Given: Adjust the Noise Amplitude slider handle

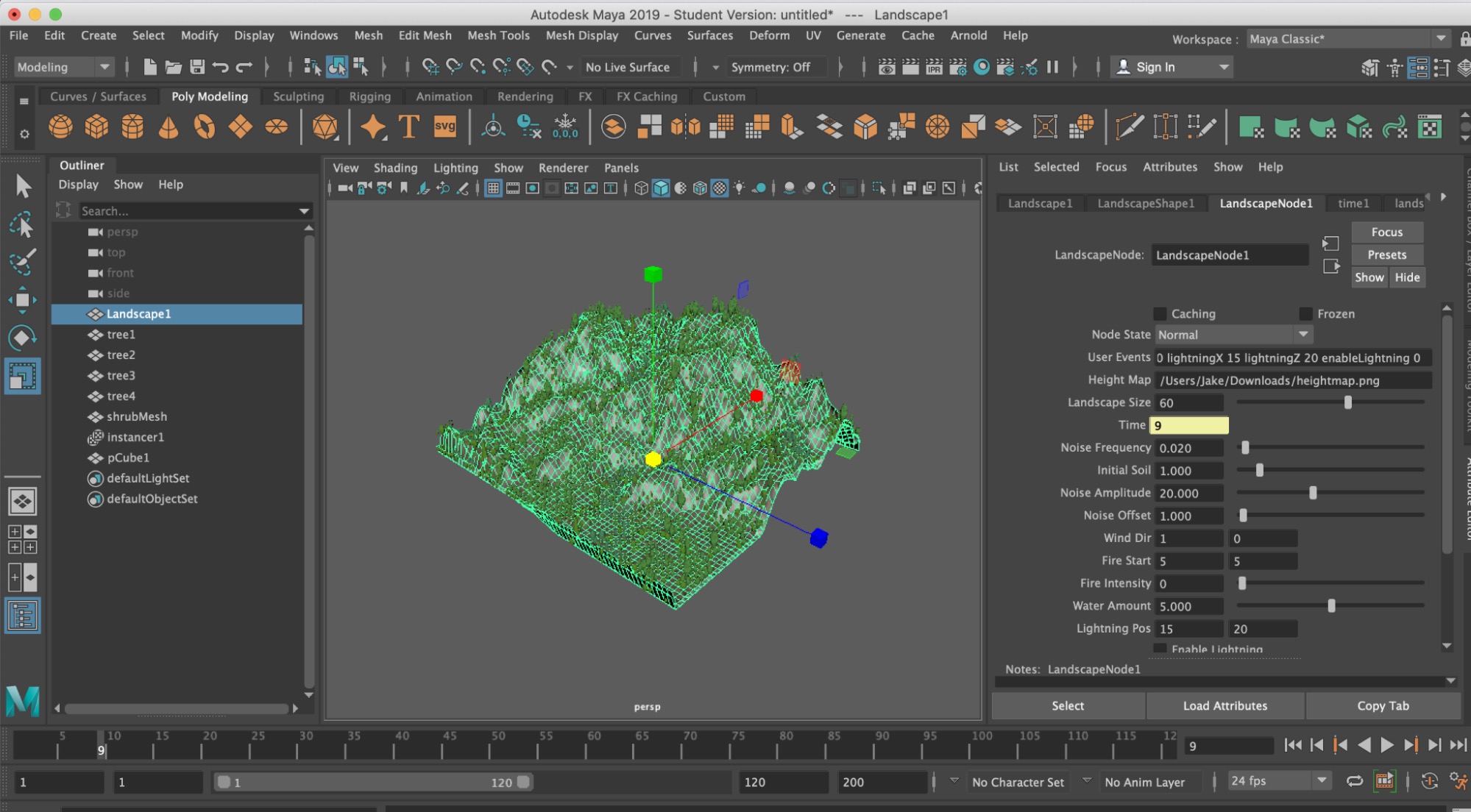Looking at the screenshot, I should 1313,493.
